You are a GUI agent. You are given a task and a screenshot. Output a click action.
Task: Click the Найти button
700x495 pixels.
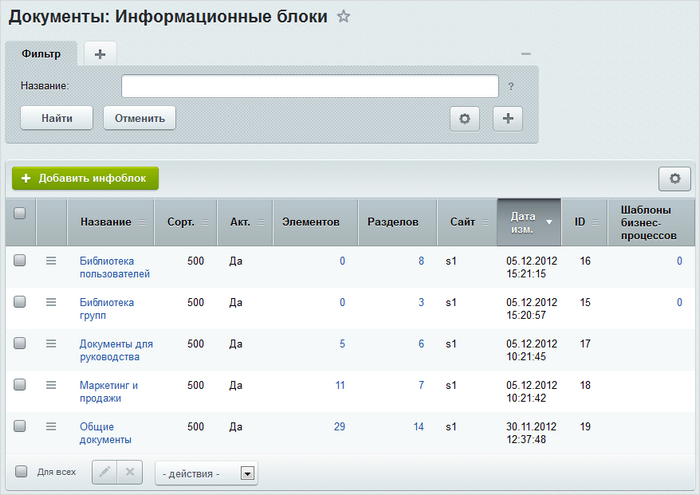click(57, 118)
